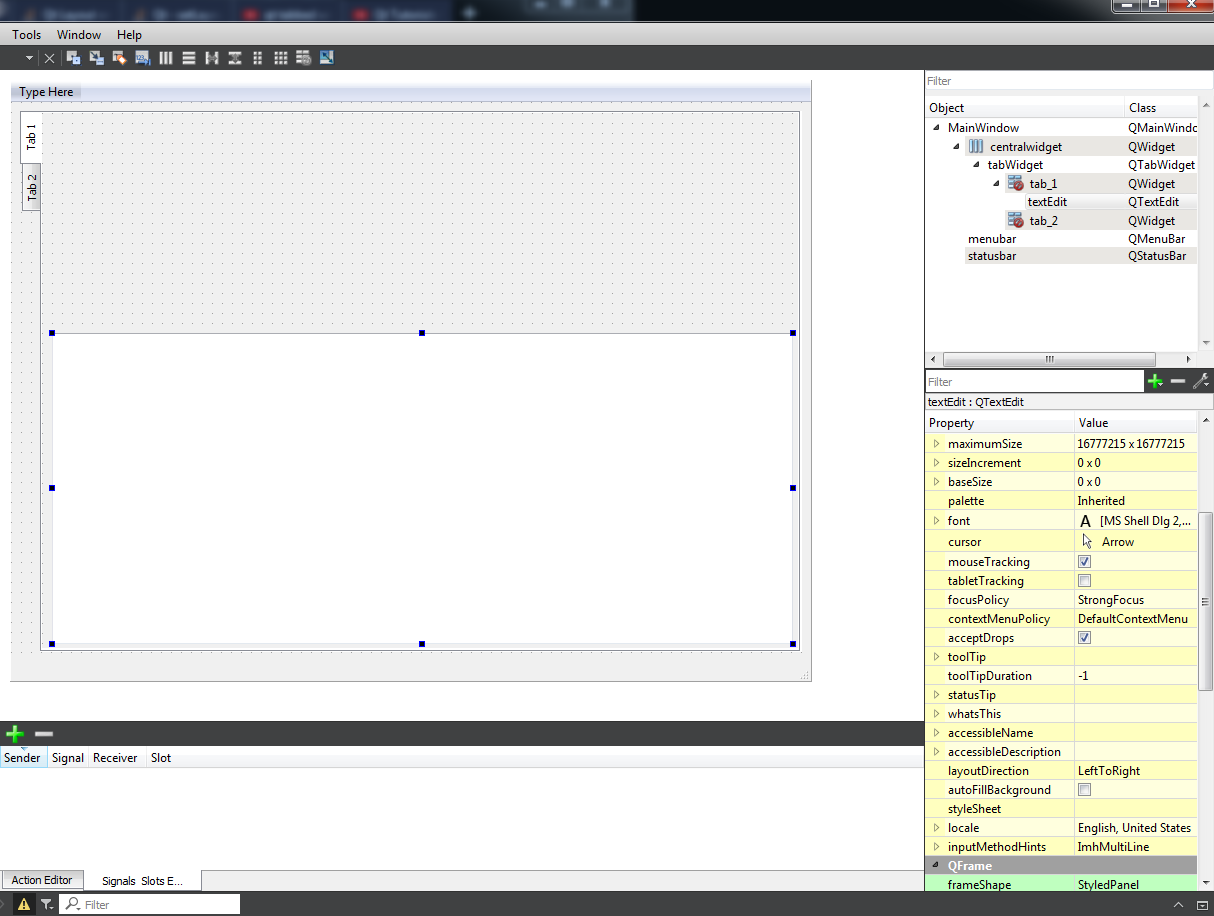Select the Lay Out Vertically icon
Image resolution: width=1214 pixels, height=916 pixels.
(x=189, y=57)
